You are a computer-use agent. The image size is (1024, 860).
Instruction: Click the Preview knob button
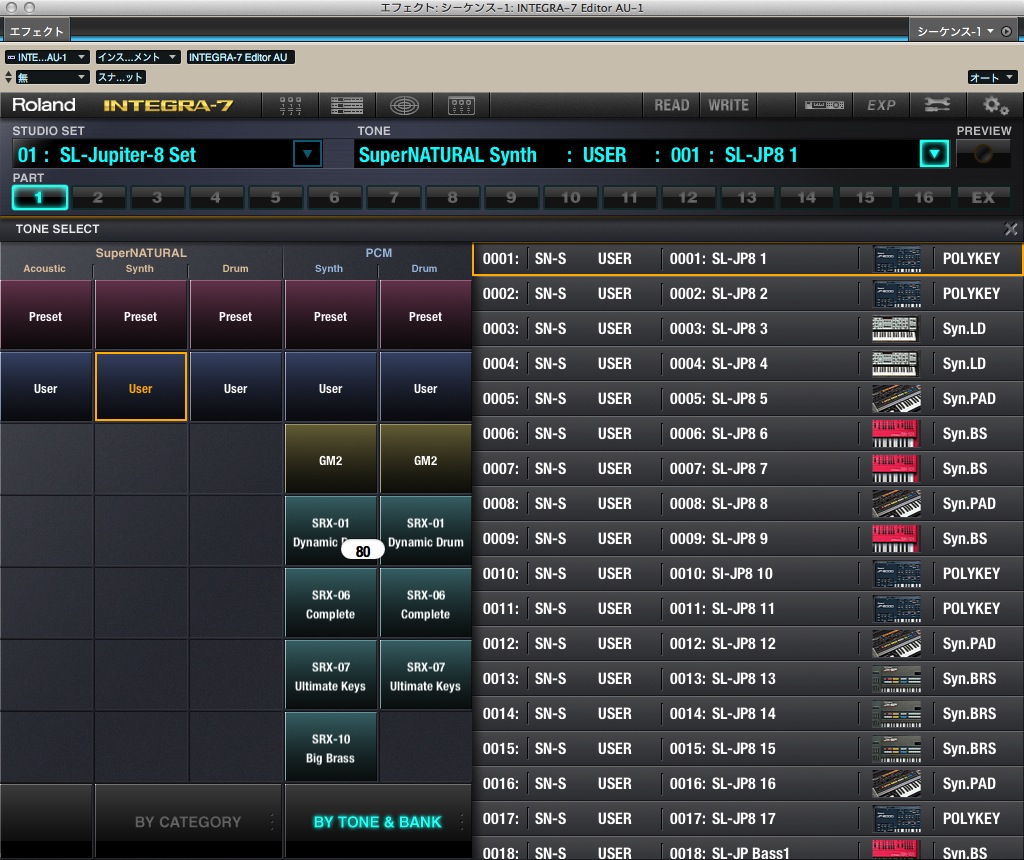[983, 154]
